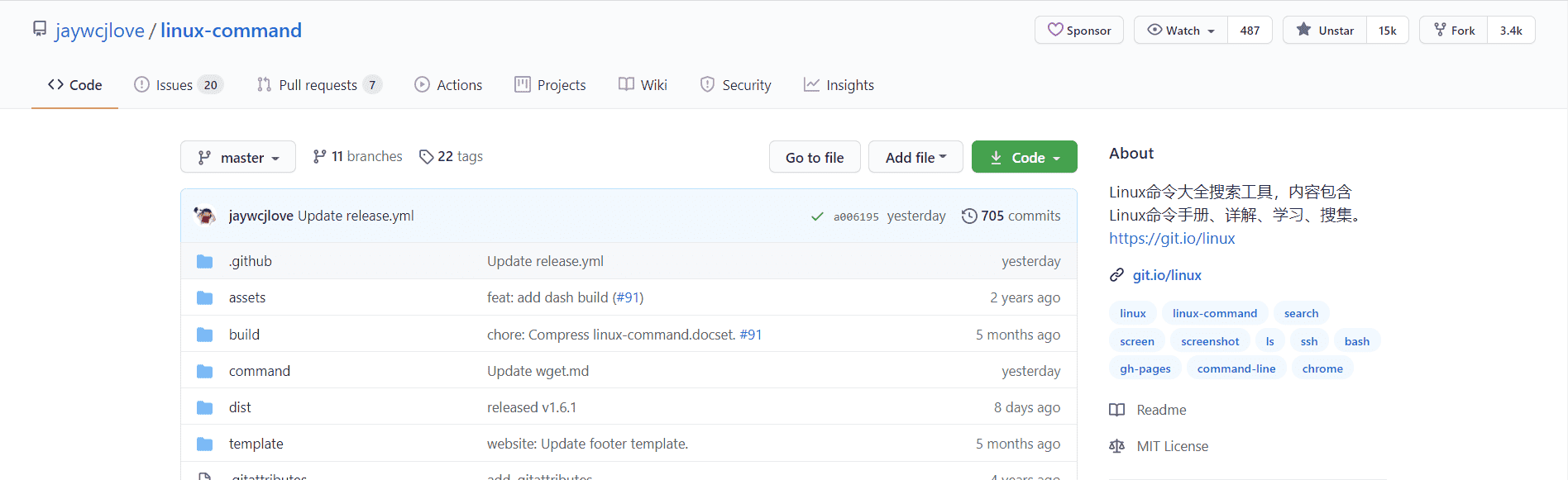View the 3.4k forks count
This screenshot has width=1568, height=480.
click(x=1511, y=30)
